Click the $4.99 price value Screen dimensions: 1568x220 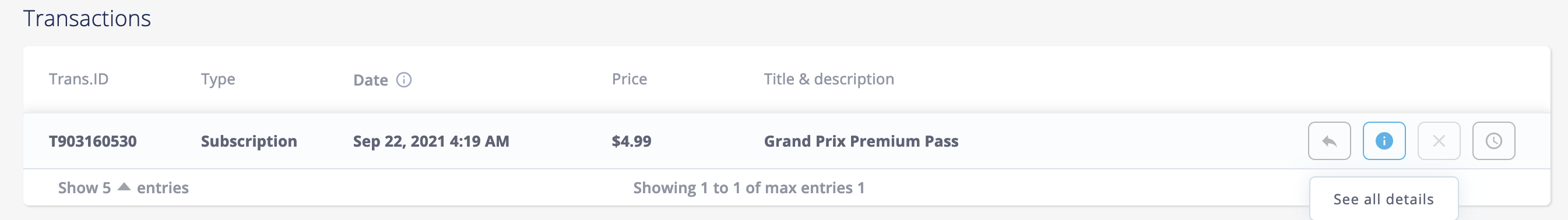pos(631,141)
